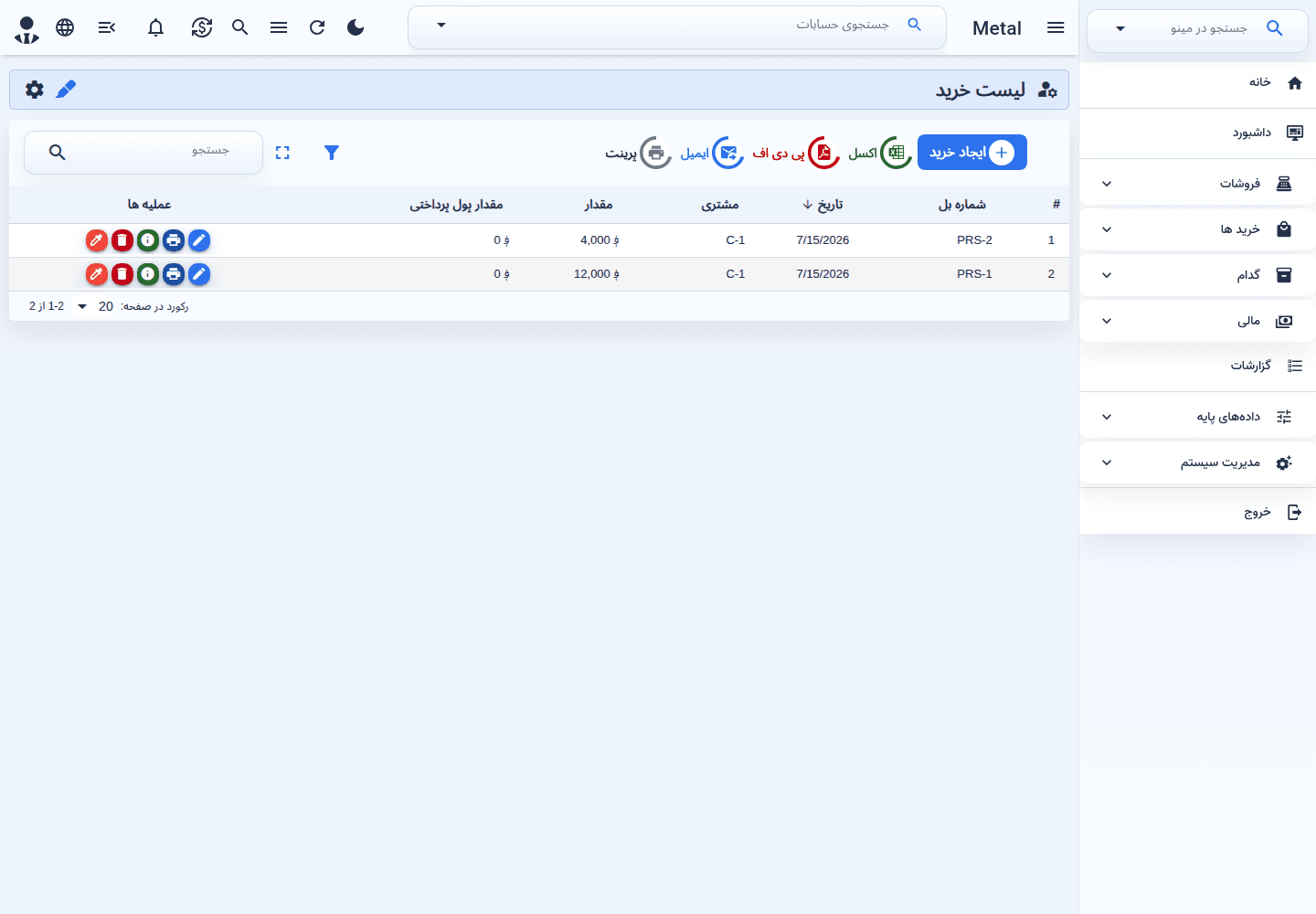The height and width of the screenshot is (914, 1316).
Task: Open the currency exchange icon
Action: point(202,27)
